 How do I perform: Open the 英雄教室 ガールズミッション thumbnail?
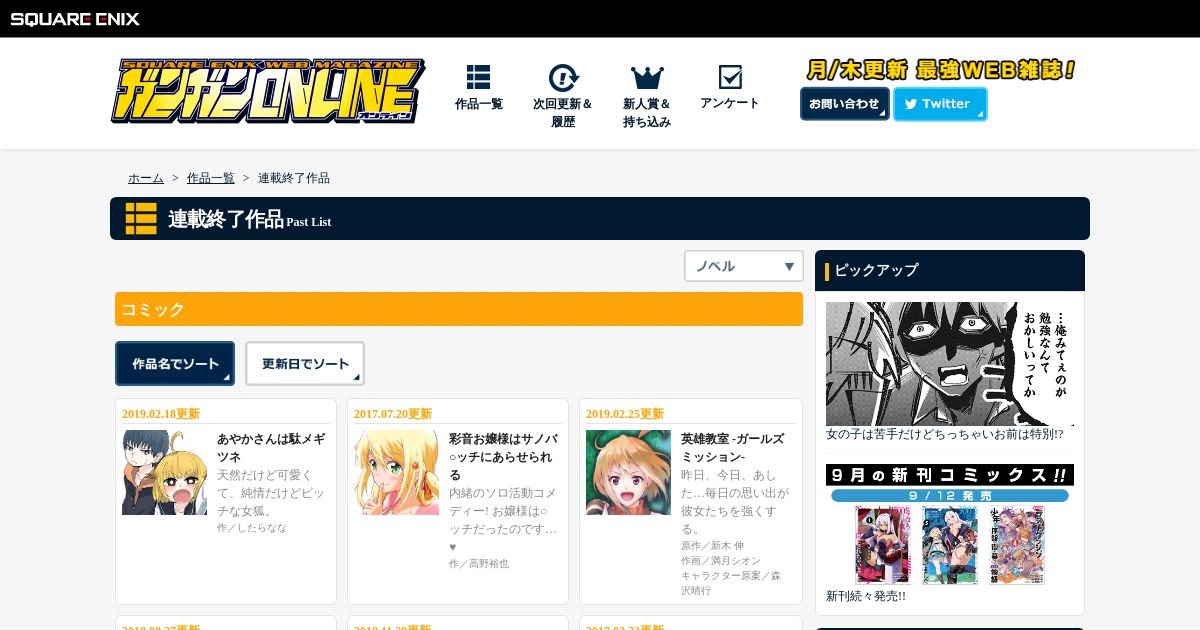tap(628, 473)
